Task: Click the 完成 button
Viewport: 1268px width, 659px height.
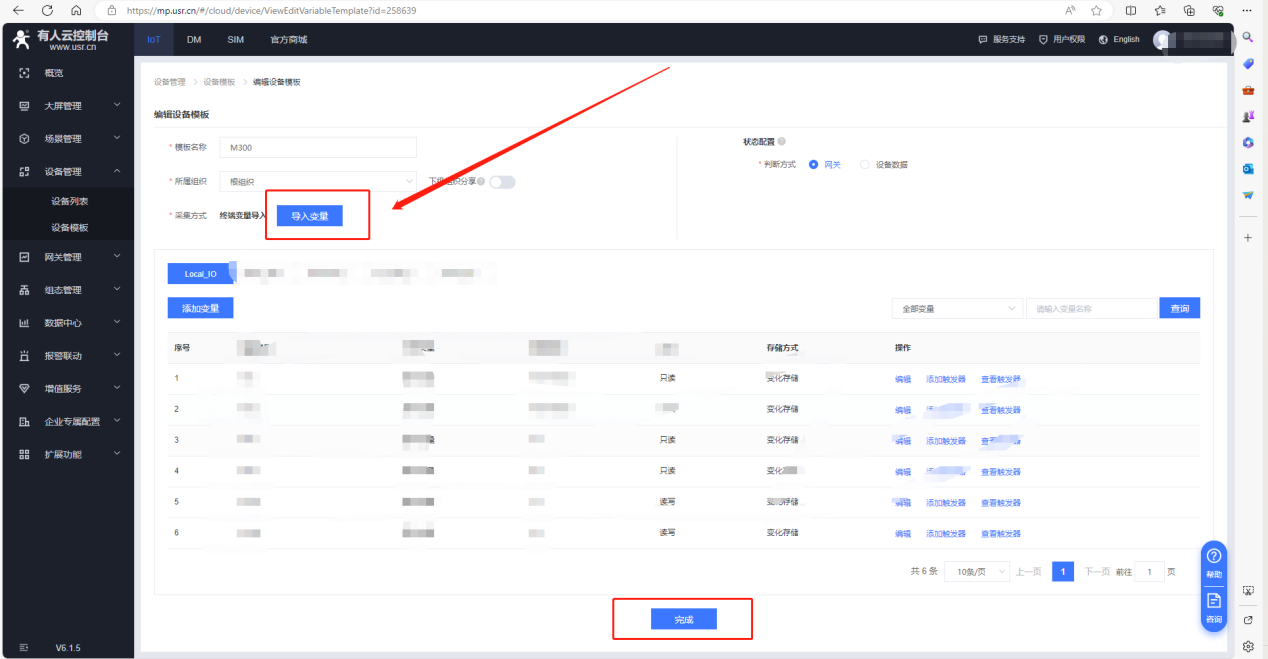Action: coord(683,620)
